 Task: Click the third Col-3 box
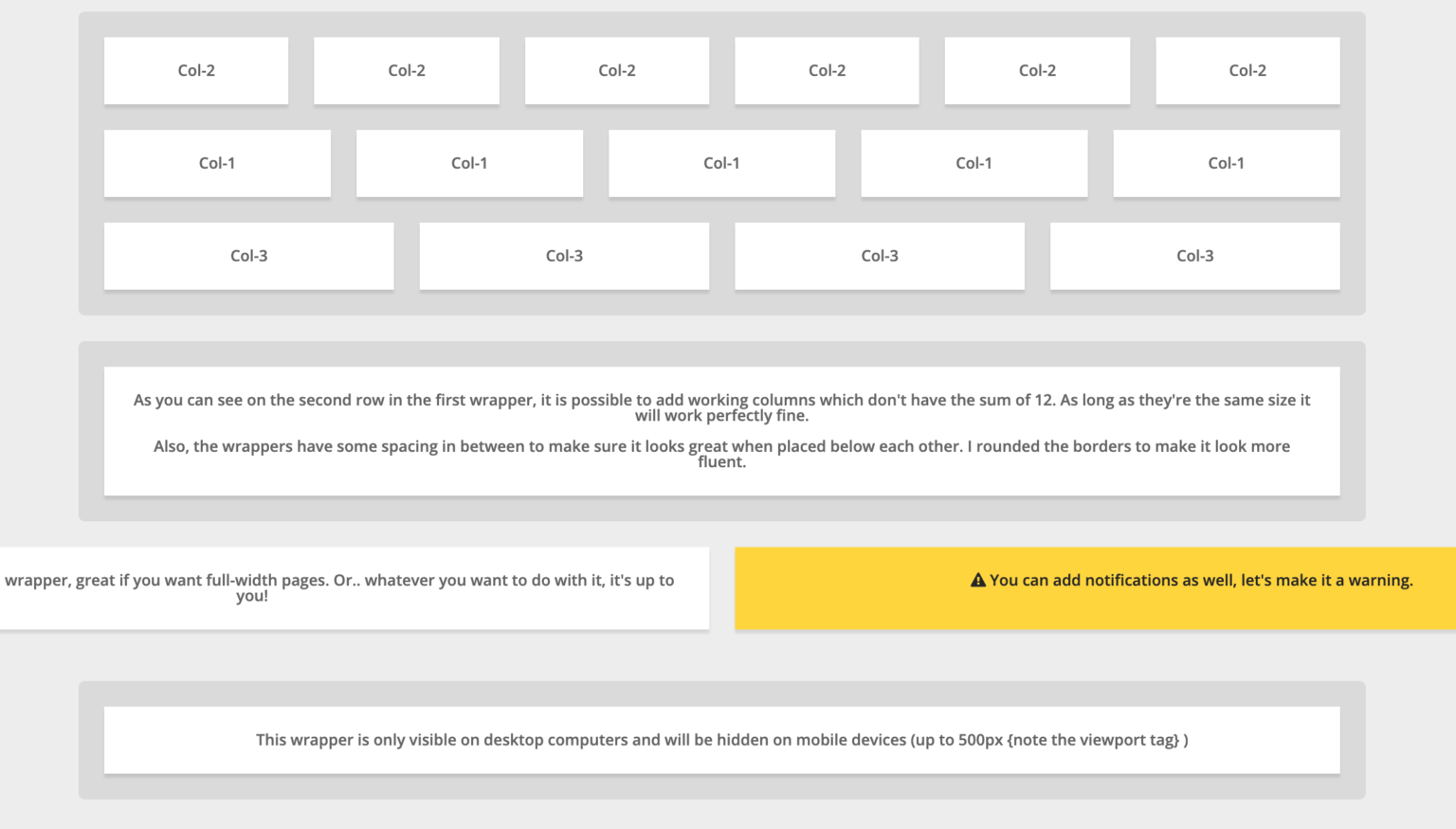879,256
